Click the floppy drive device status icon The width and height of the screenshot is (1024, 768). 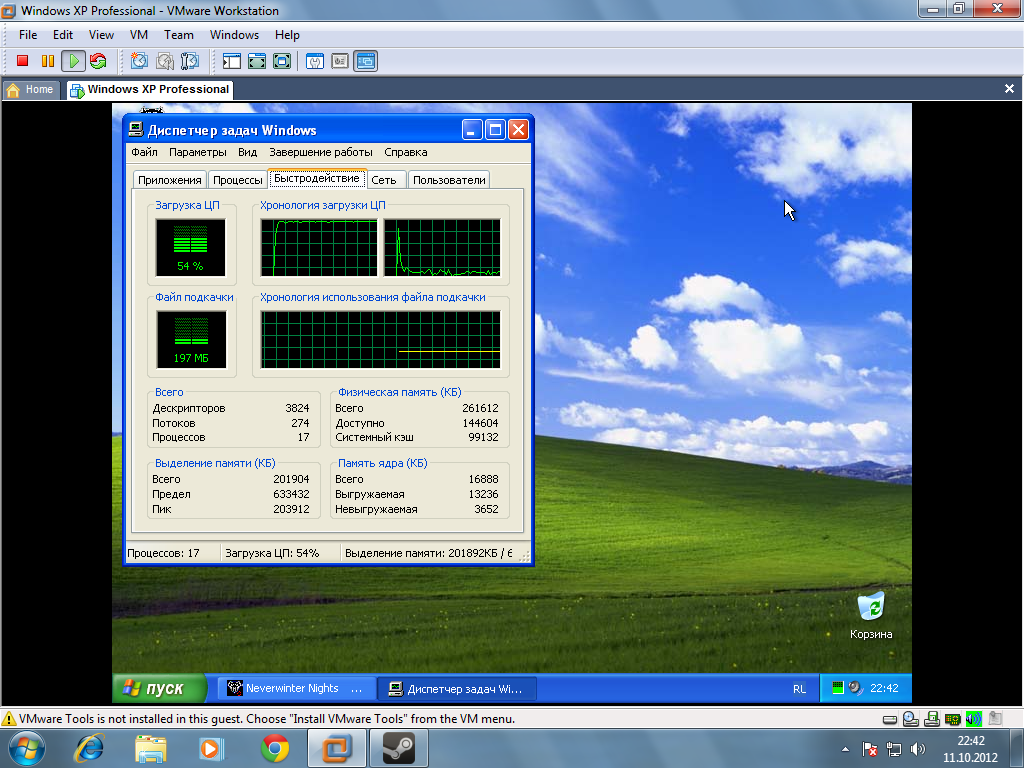click(x=932, y=719)
